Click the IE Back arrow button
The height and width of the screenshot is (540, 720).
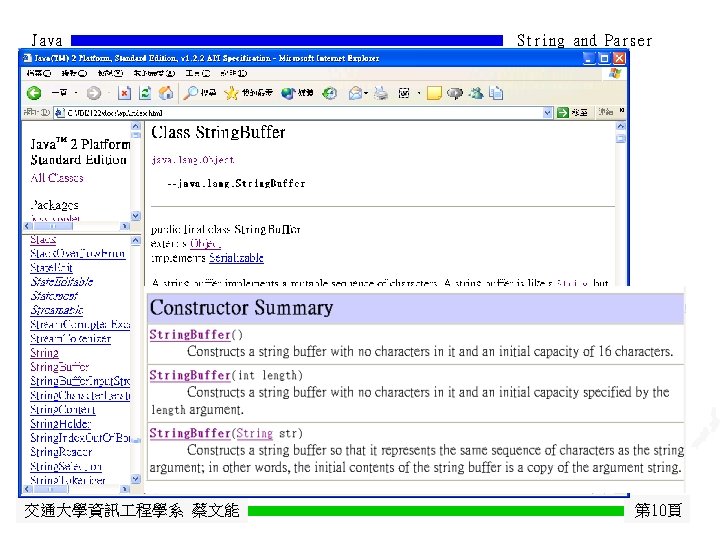pyautogui.click(x=34, y=93)
